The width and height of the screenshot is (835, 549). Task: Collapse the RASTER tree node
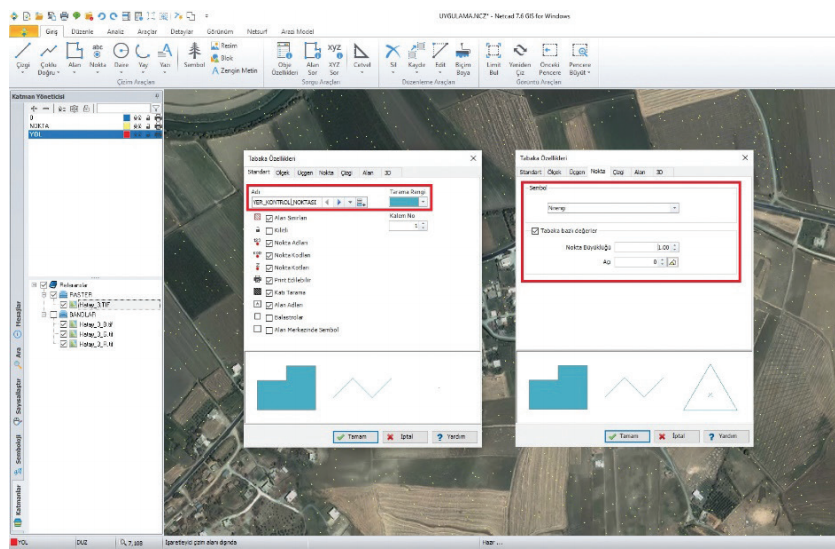[x=44, y=295]
